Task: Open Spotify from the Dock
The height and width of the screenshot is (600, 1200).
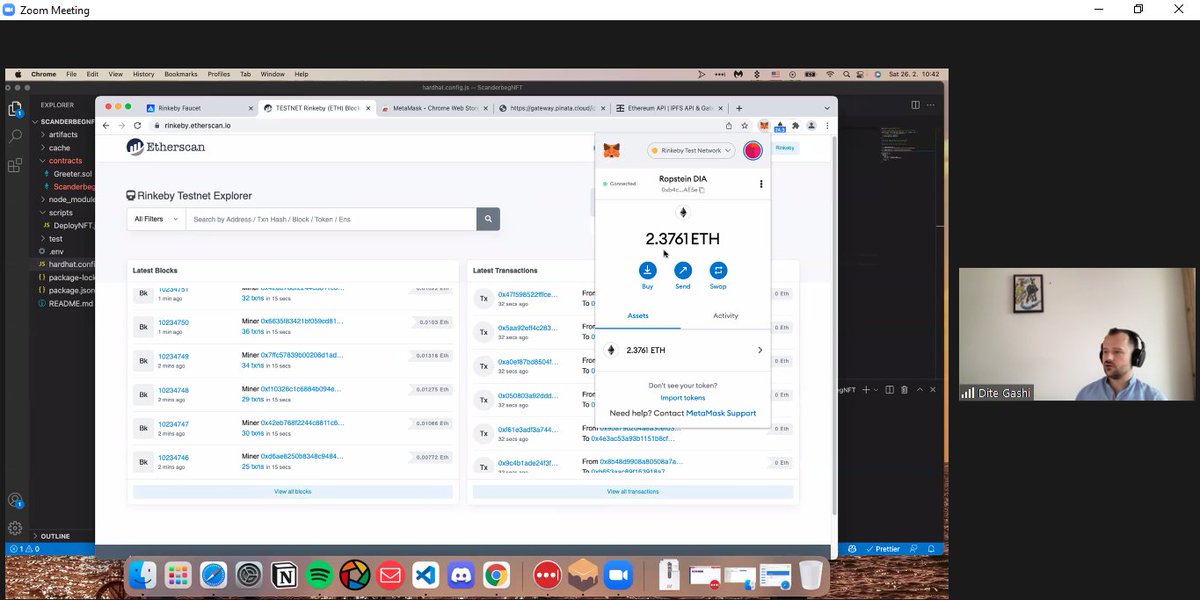Action: point(320,575)
